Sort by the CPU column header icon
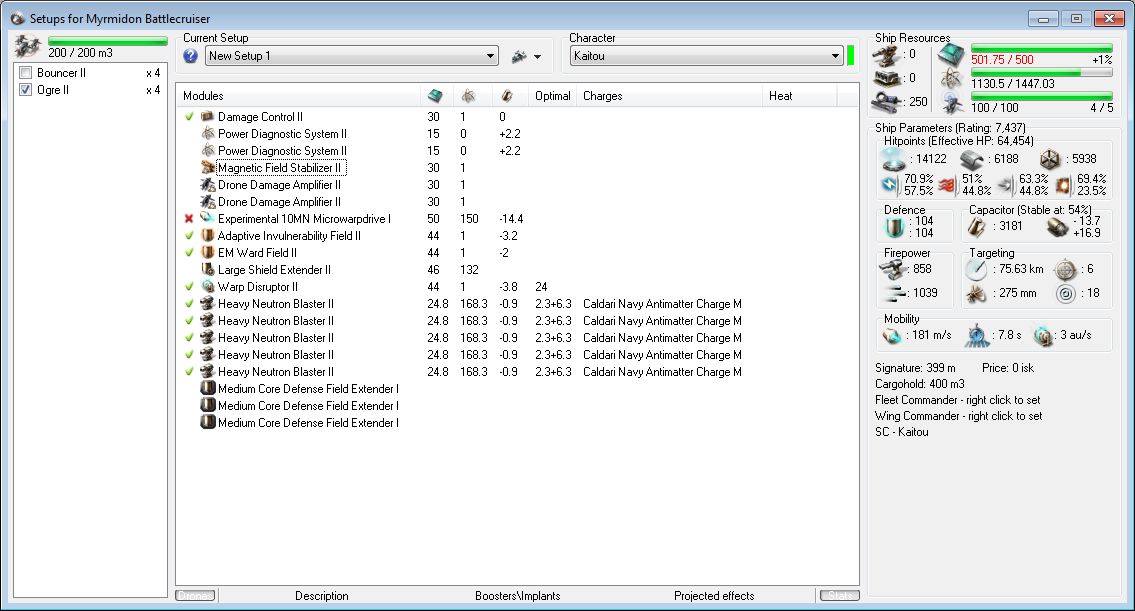The height and width of the screenshot is (611, 1135). (435, 96)
